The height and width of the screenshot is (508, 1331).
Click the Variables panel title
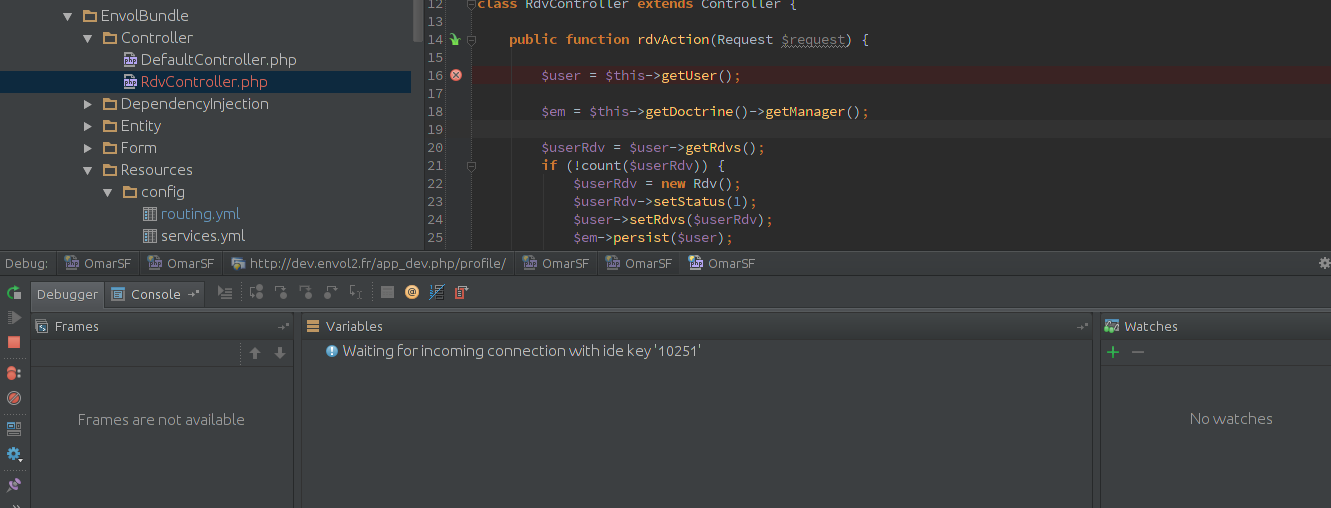[x=354, y=327]
